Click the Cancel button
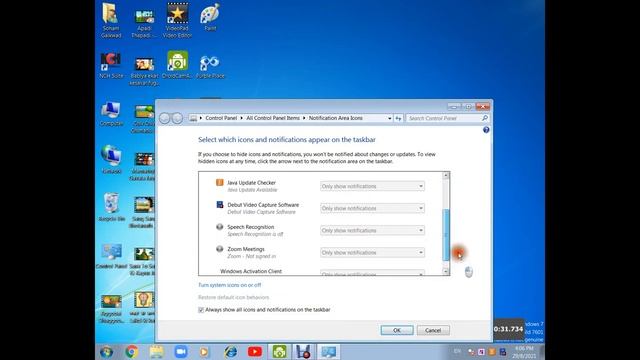 tap(433, 330)
